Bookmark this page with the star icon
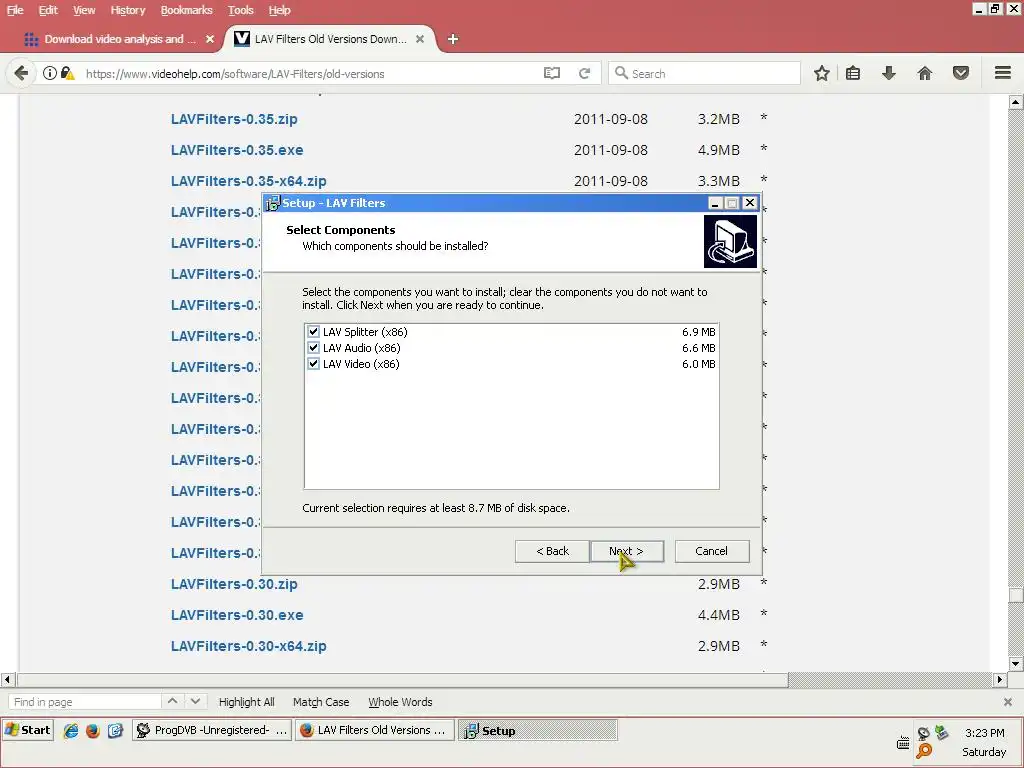The height and width of the screenshot is (768, 1024). tap(822, 73)
